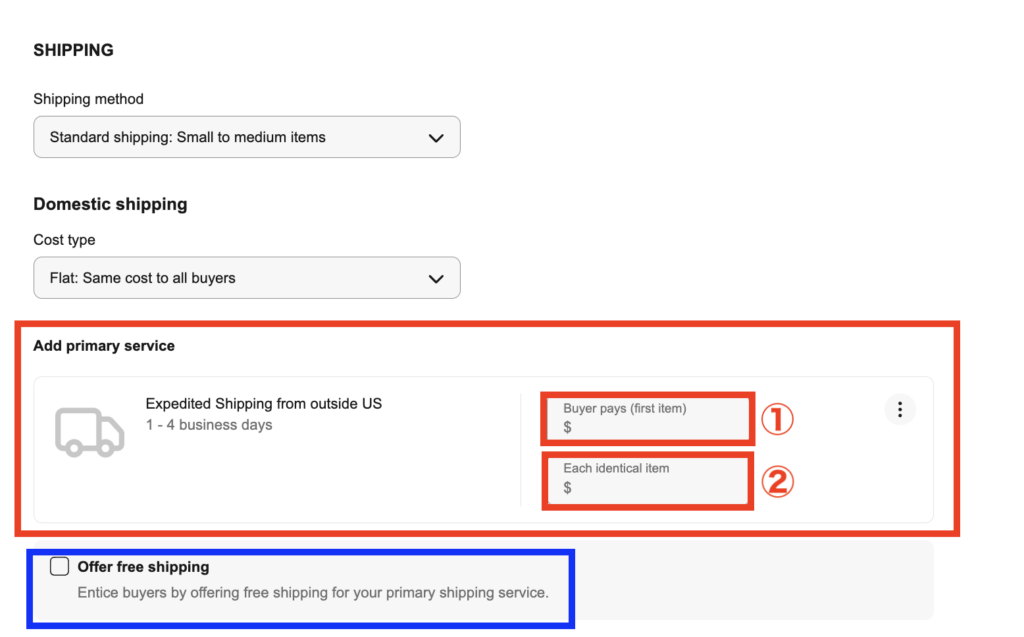Click the Entice buyers description text
Image resolution: width=1024 pixels, height=637 pixels.
coord(313,593)
